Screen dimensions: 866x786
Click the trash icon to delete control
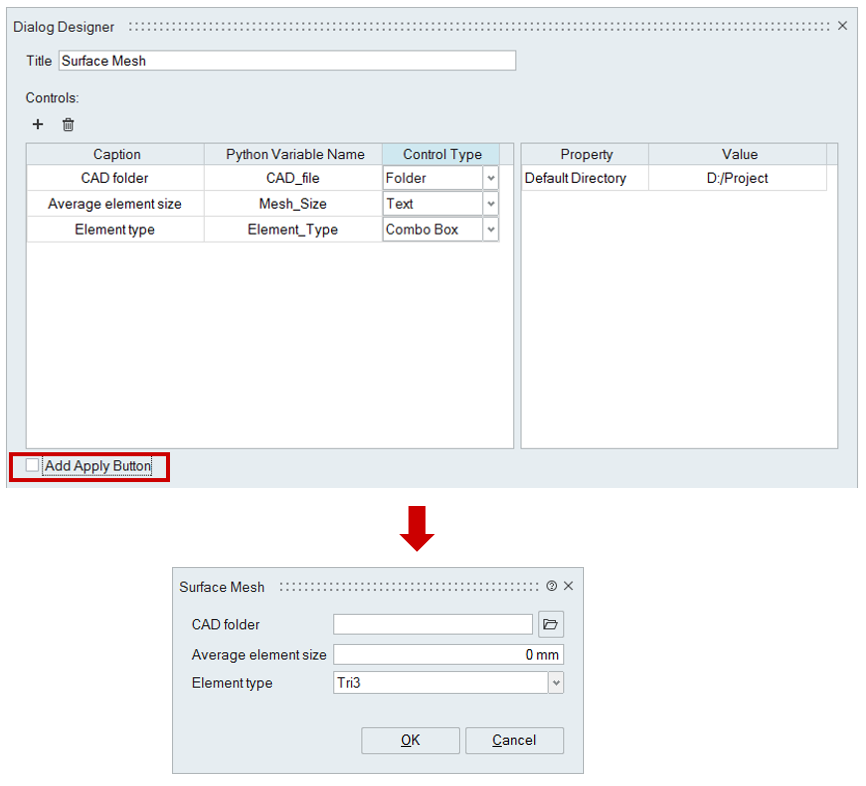pyautogui.click(x=68, y=125)
